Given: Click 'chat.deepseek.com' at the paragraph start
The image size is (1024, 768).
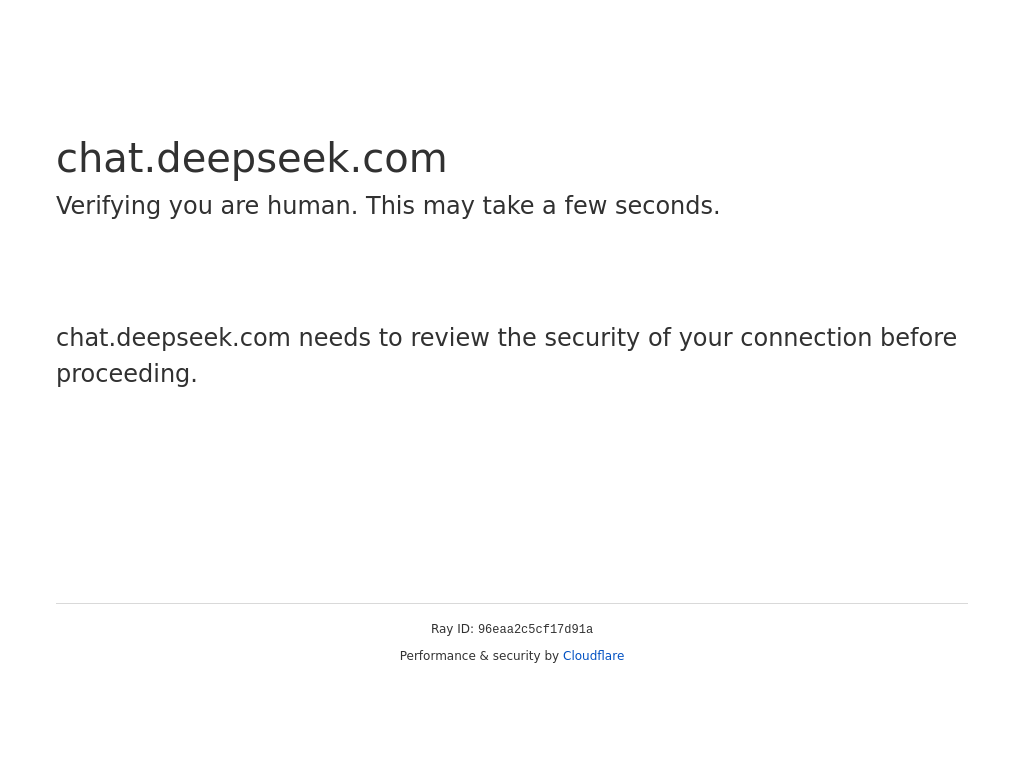Looking at the screenshot, I should (x=173, y=338).
